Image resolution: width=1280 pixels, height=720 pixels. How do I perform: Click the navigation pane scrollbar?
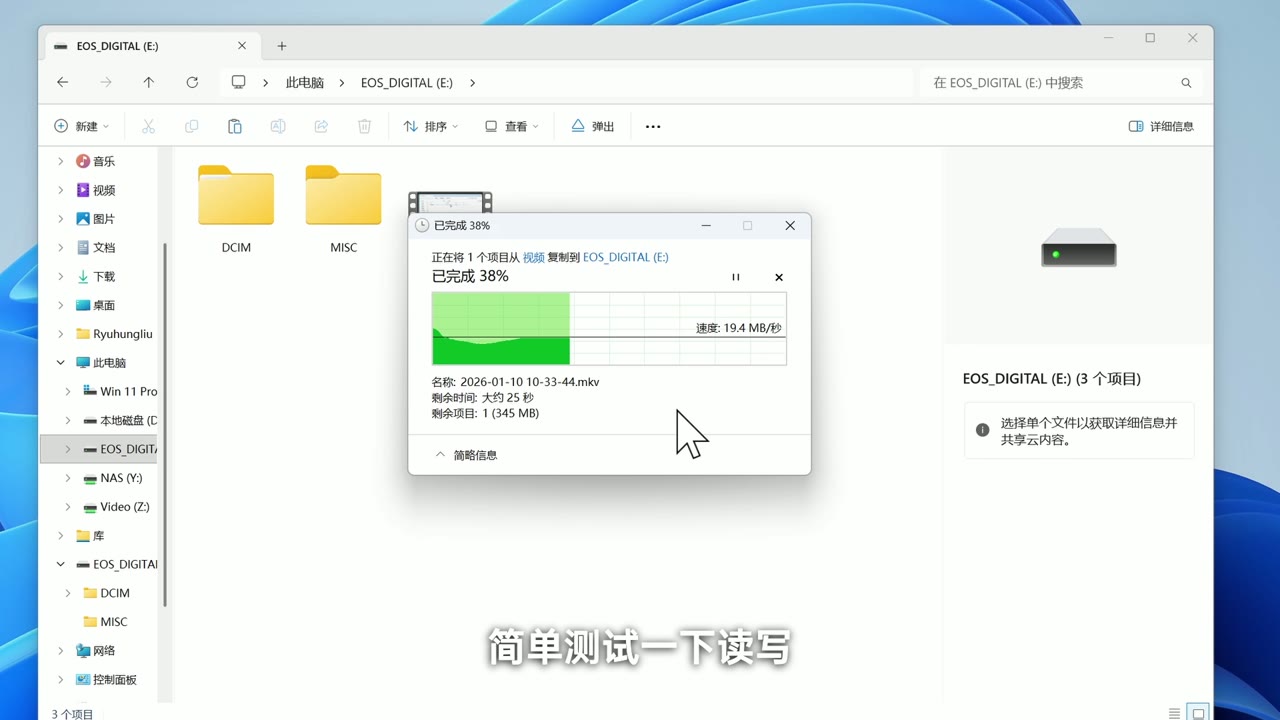[165, 425]
